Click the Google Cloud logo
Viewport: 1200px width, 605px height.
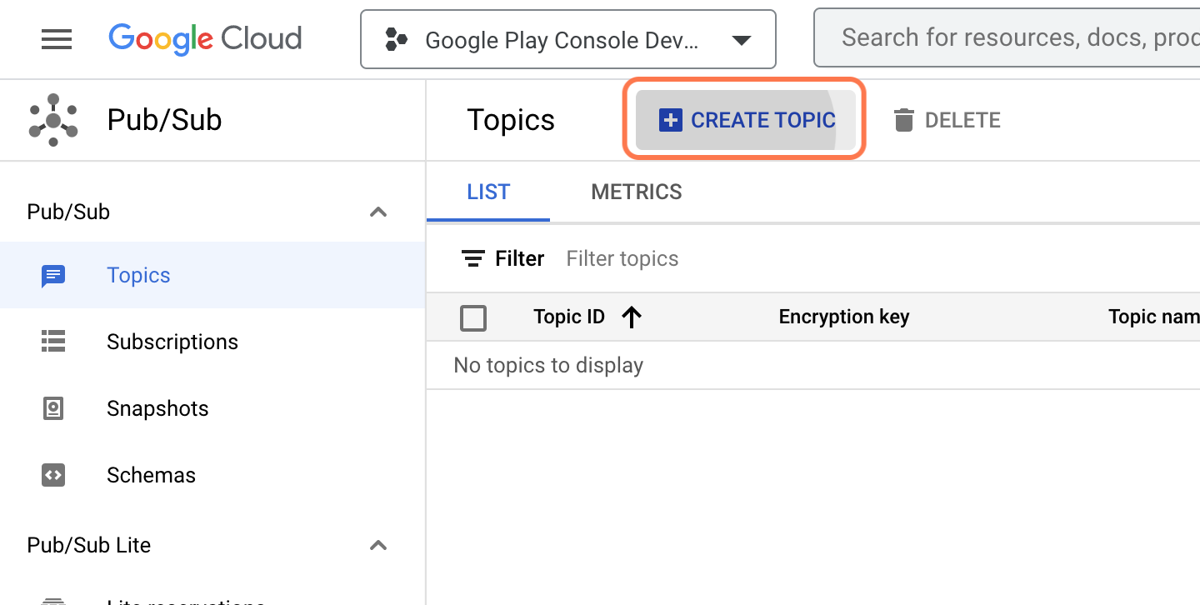tap(205, 39)
